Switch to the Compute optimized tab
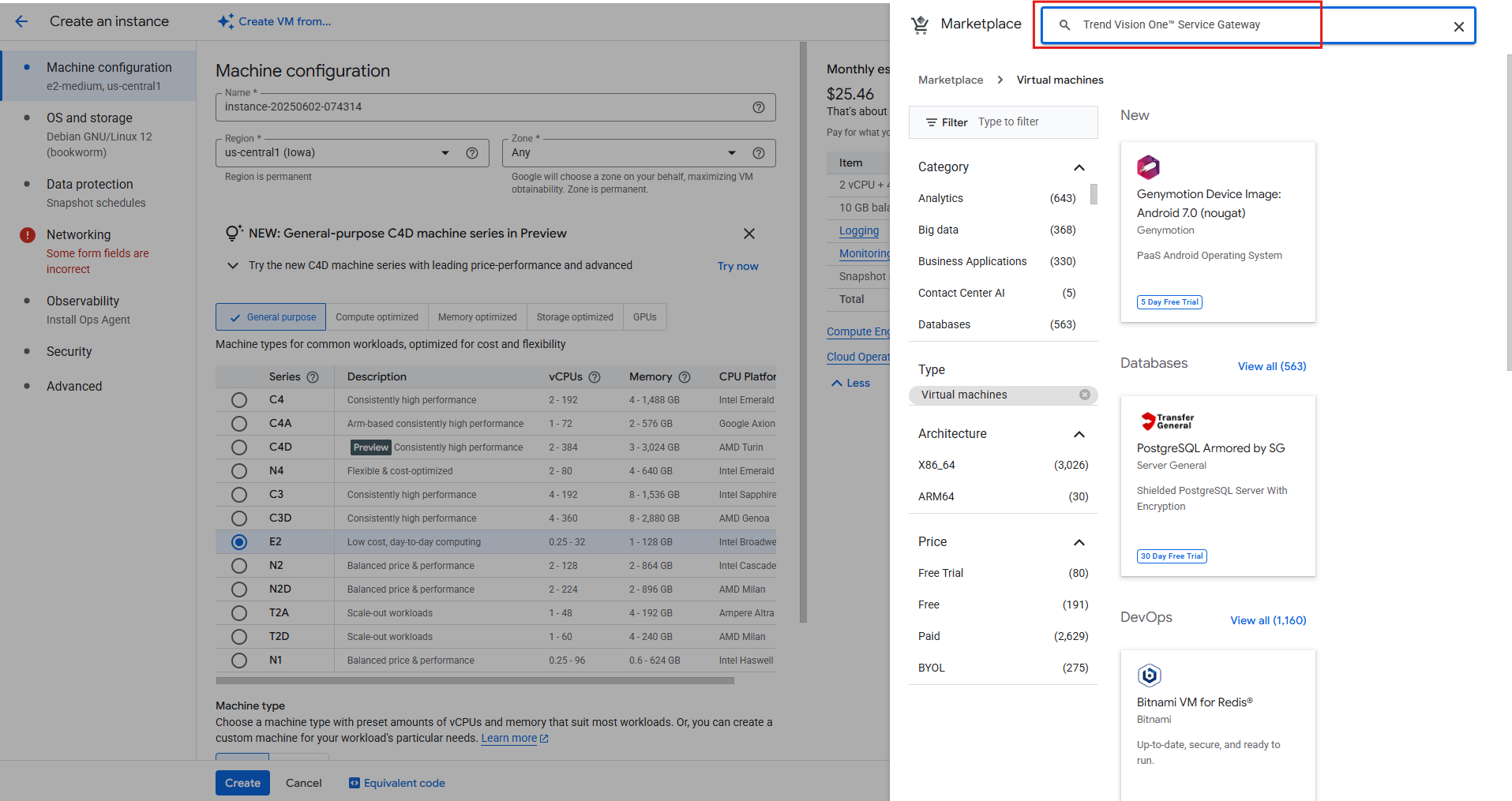This screenshot has height=801, width=1512. pos(377,317)
